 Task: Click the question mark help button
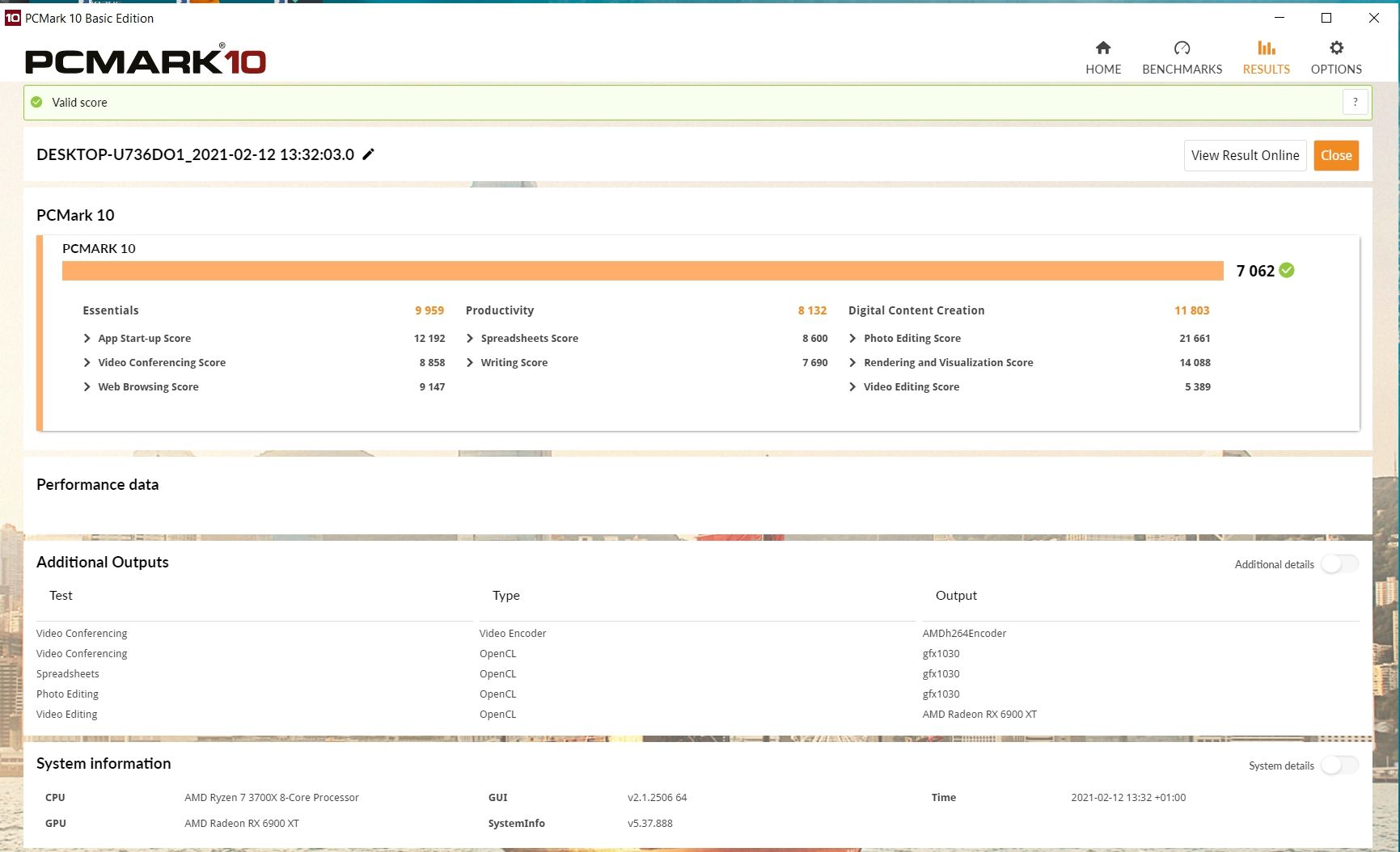pyautogui.click(x=1355, y=102)
